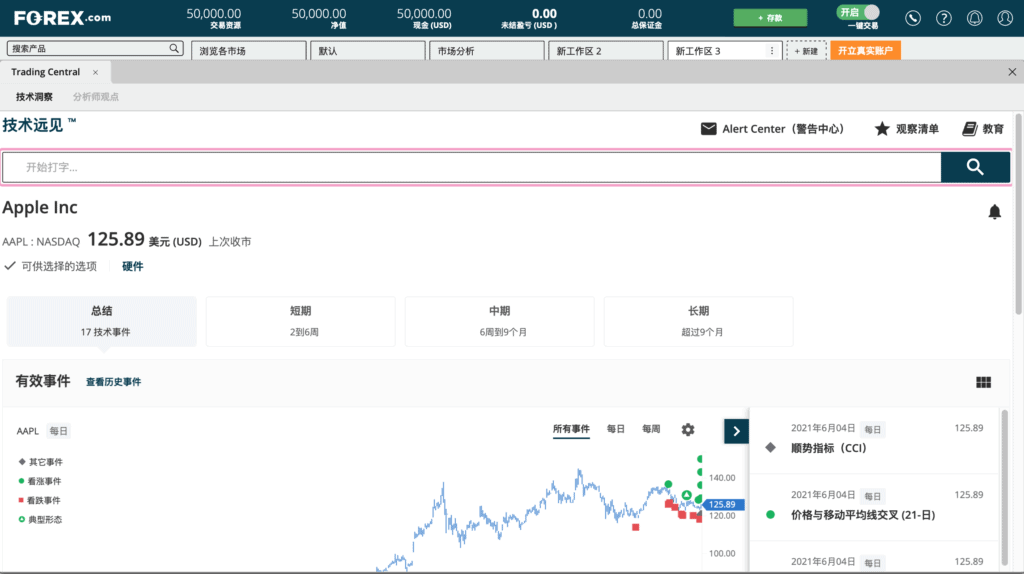This screenshot has width=1024, height=574.
Task: Switch to 市场分析 workspace tab
Action: click(487, 51)
